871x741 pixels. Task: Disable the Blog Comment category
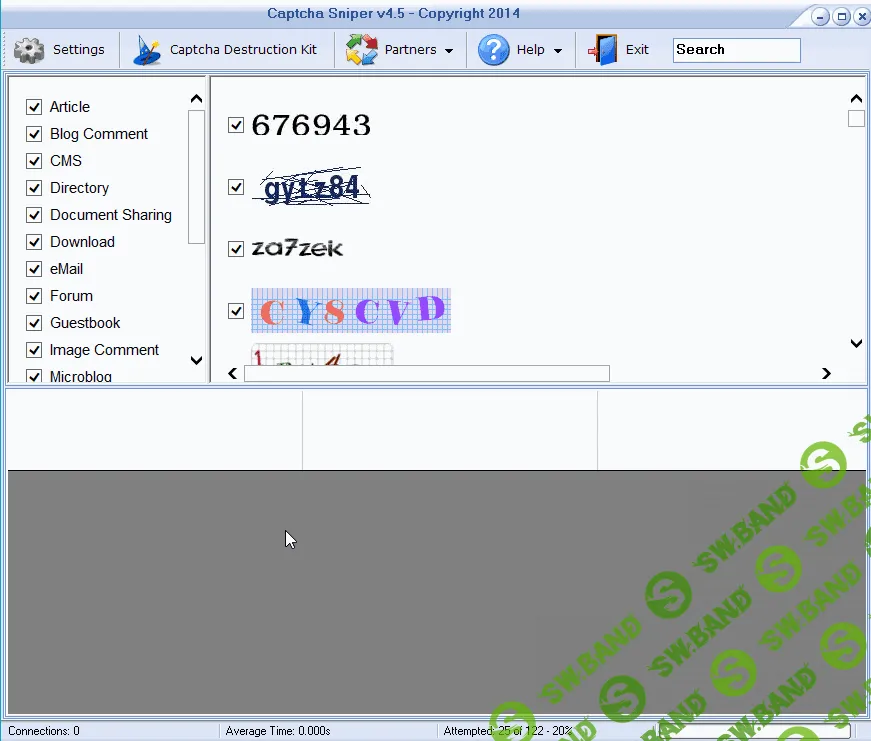33,133
